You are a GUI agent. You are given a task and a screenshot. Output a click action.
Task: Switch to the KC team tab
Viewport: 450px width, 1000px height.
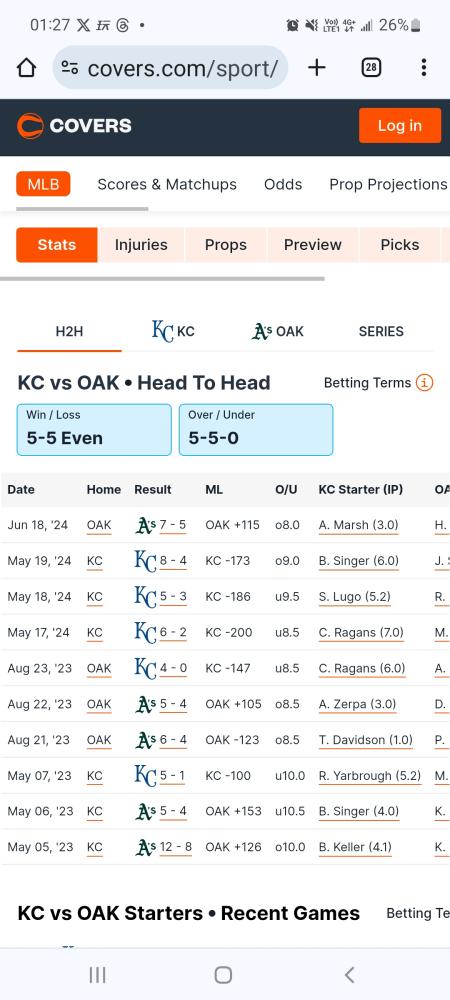pos(173,332)
